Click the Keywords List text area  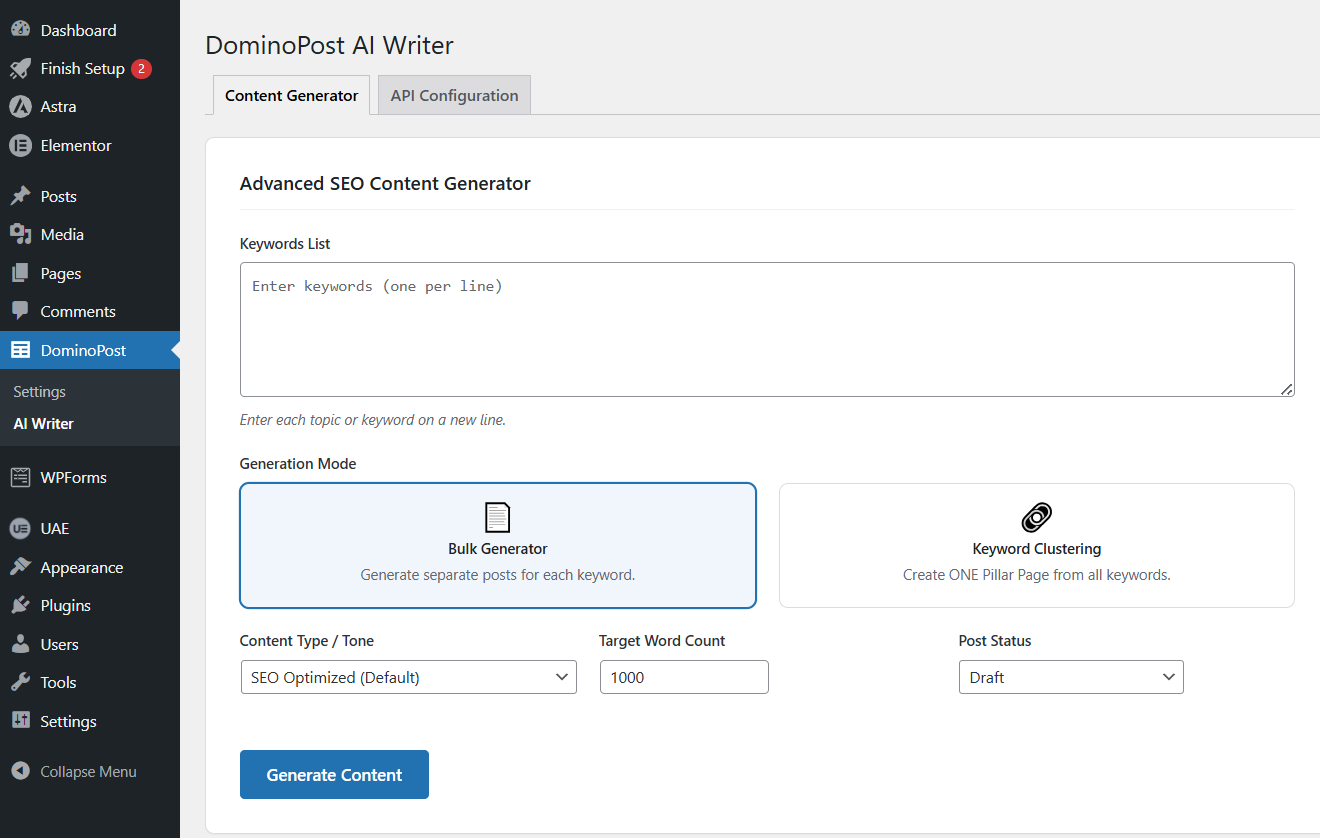pyautogui.click(x=766, y=330)
